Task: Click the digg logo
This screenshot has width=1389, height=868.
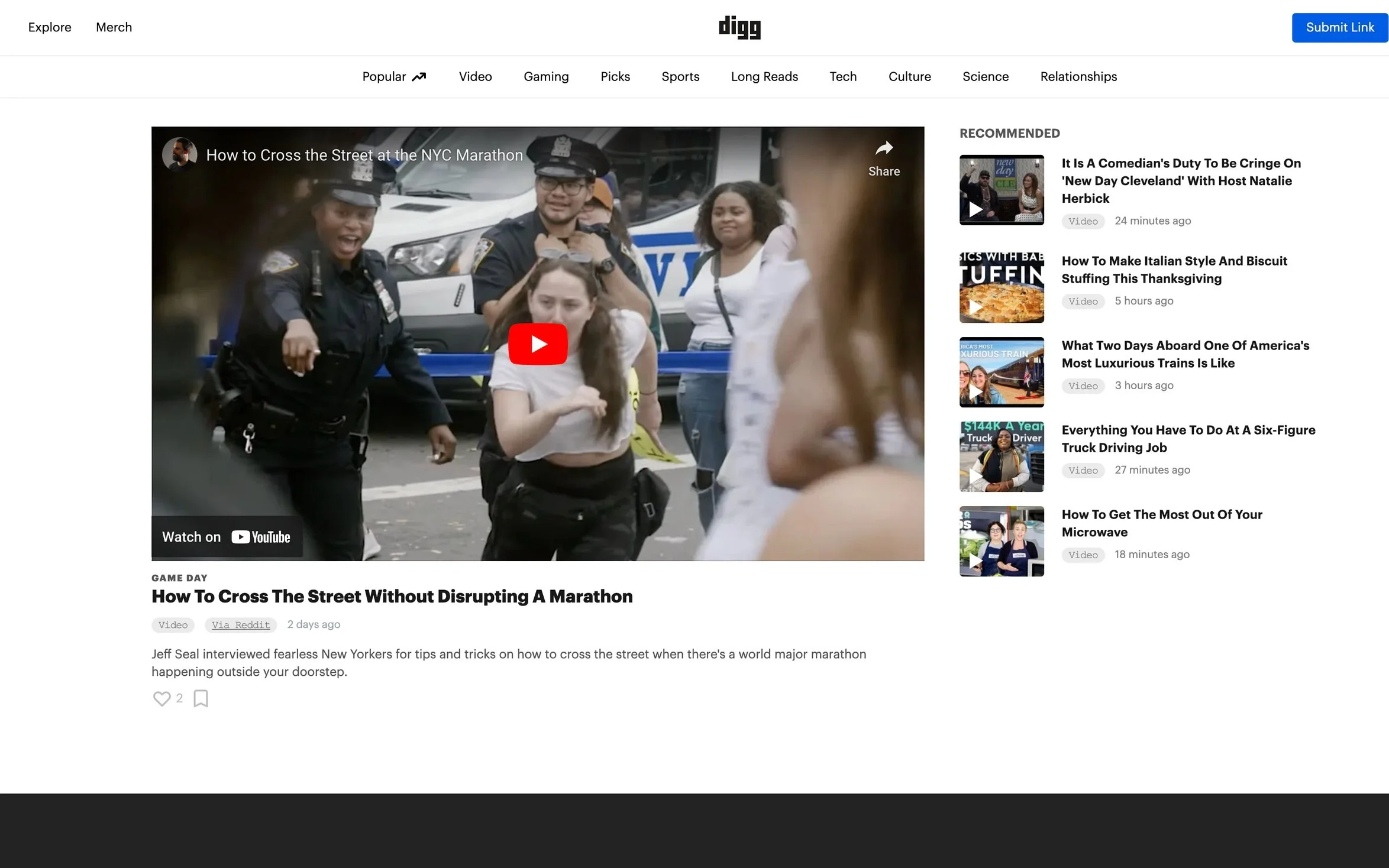Action: tap(739, 27)
